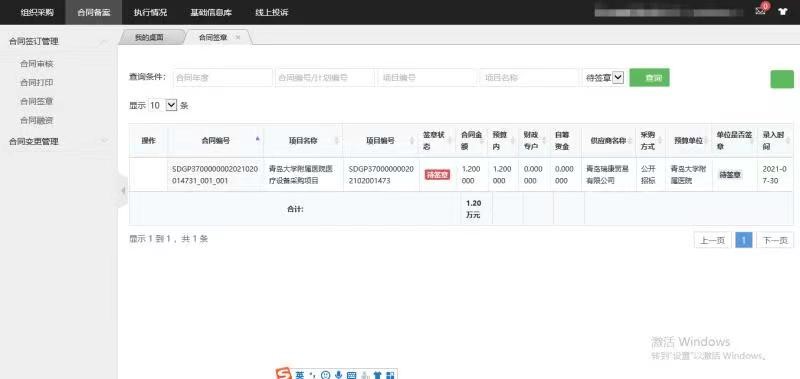800x379 pixels.
Task: Open 合同备案 top menu
Action: tap(94, 12)
